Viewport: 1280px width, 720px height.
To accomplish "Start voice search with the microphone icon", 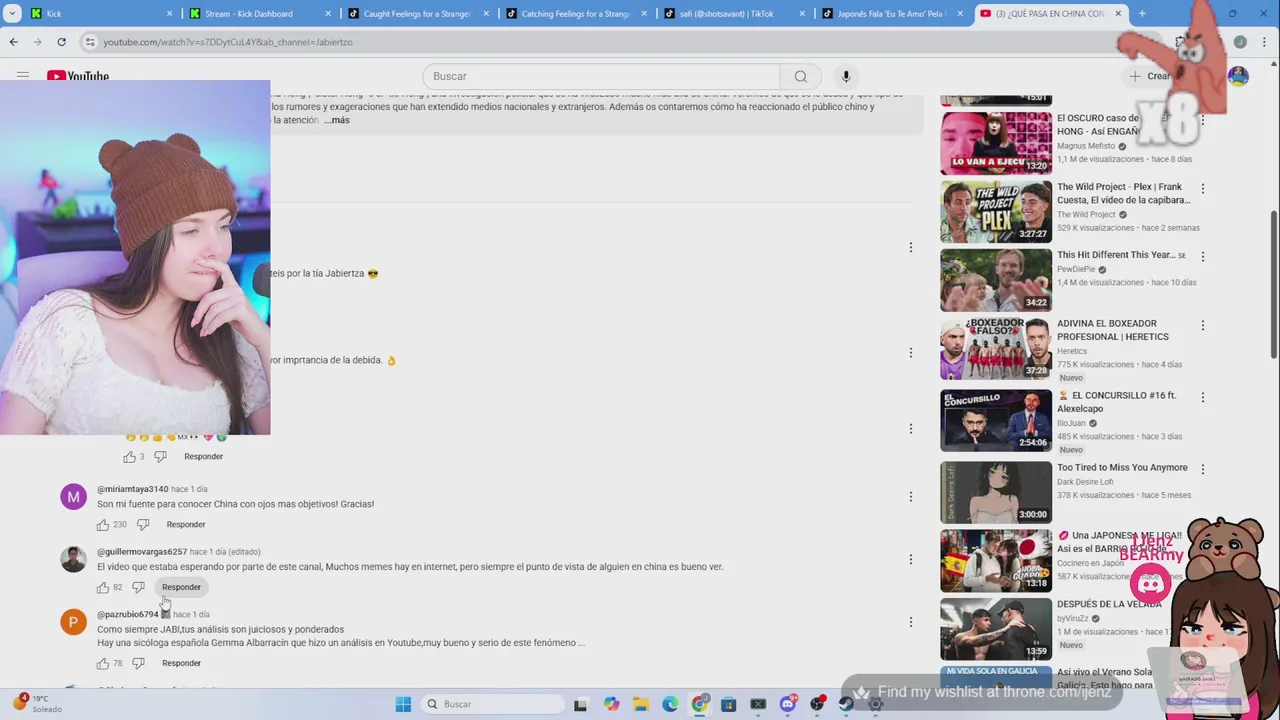I will click(x=846, y=76).
